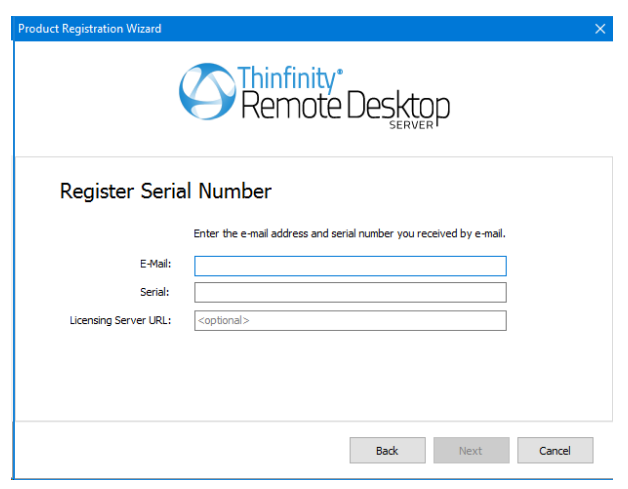Click the 'Product Registration Wizard' title text
Image resolution: width=628 pixels, height=489 pixels.
(x=90, y=29)
